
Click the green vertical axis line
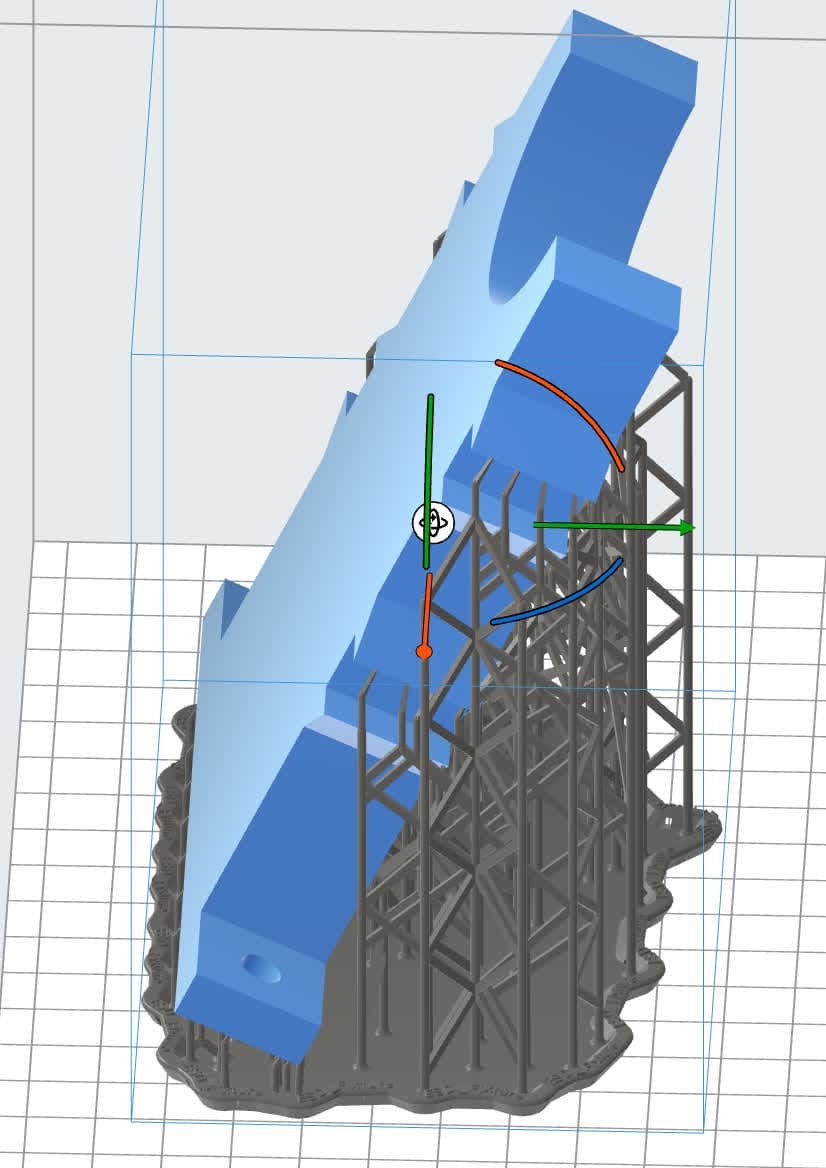pyautogui.click(x=429, y=481)
